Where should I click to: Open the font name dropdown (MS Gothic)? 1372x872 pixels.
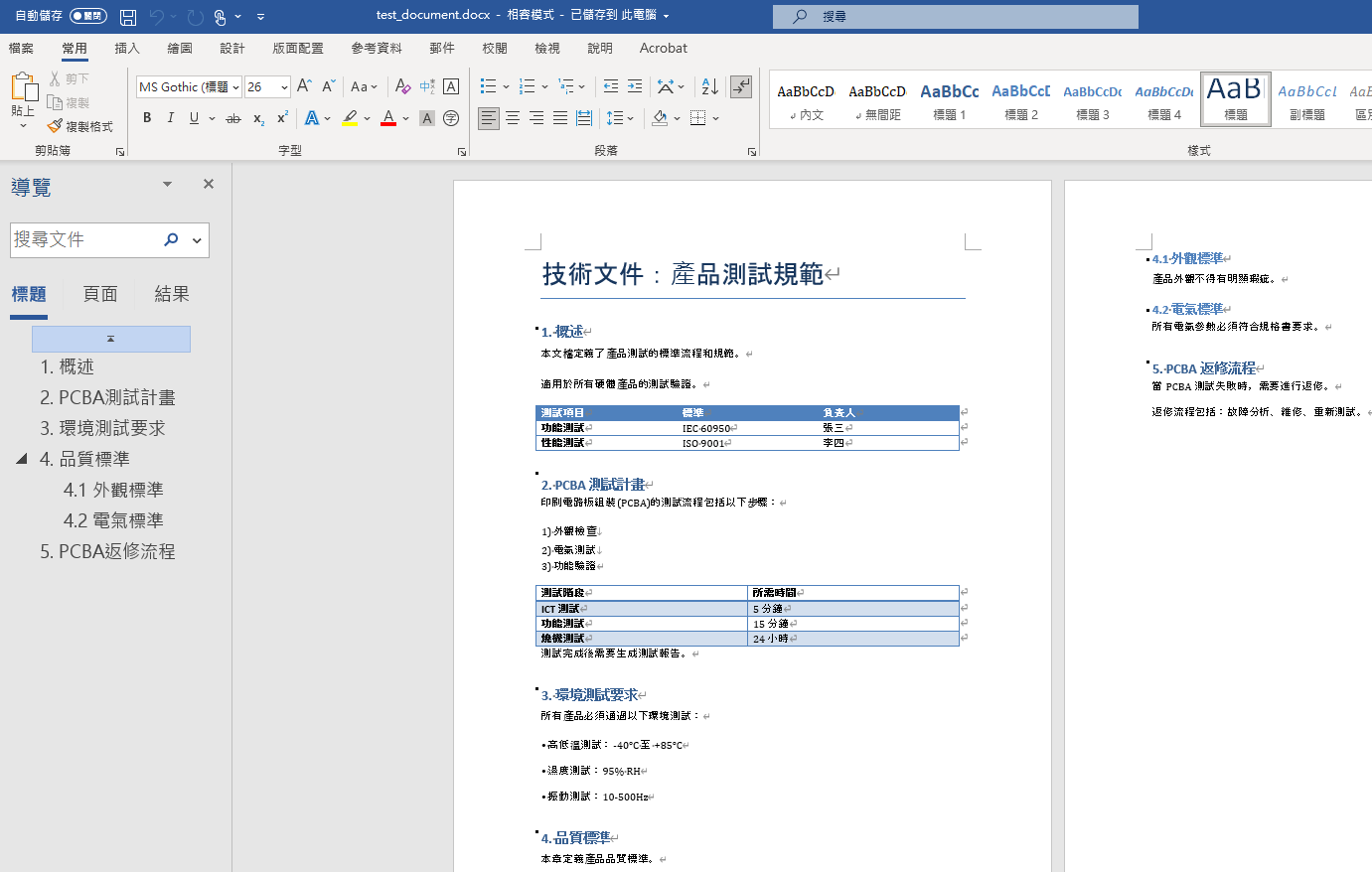(236, 87)
